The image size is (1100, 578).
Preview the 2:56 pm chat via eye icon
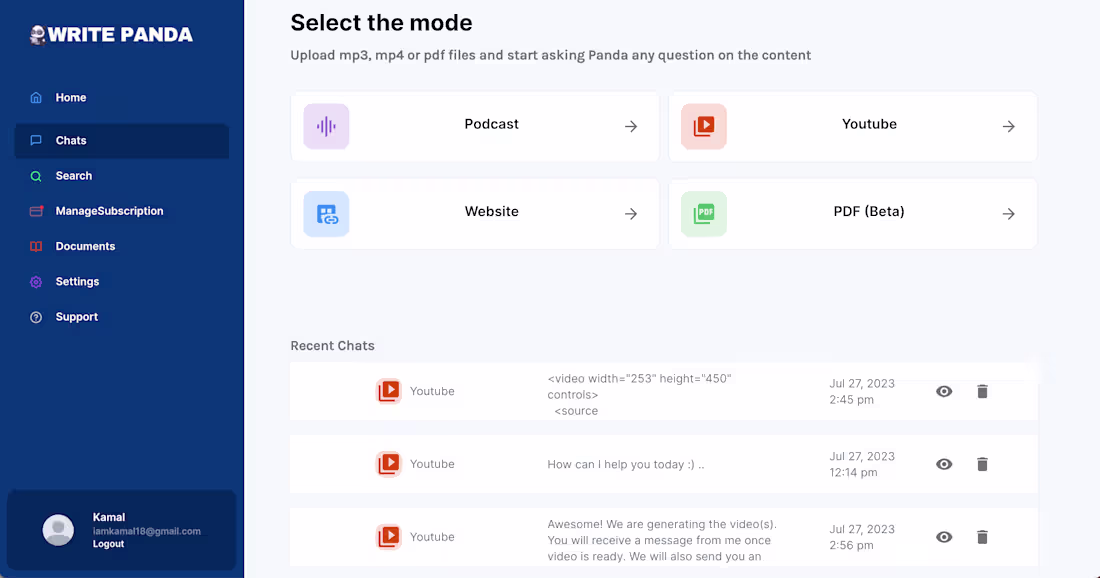[944, 537]
